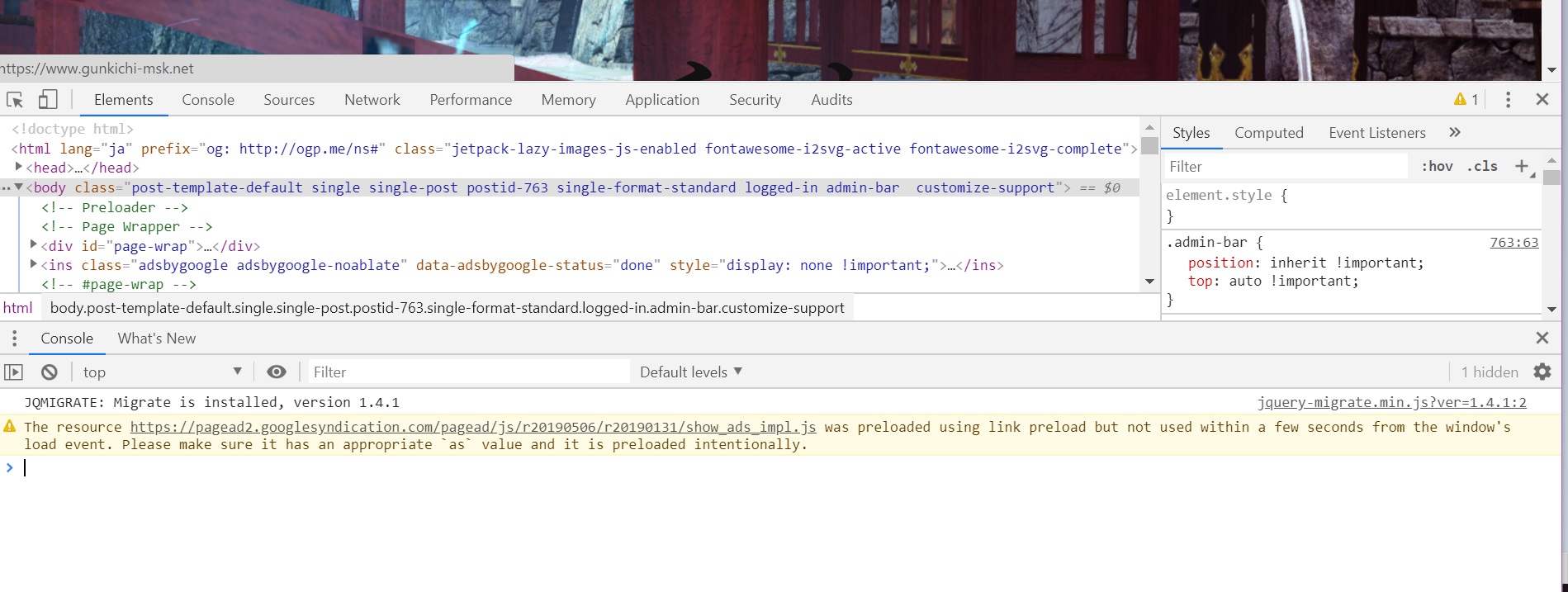Open the Default levels dropdown
This screenshot has width=1568, height=592.
click(x=691, y=372)
